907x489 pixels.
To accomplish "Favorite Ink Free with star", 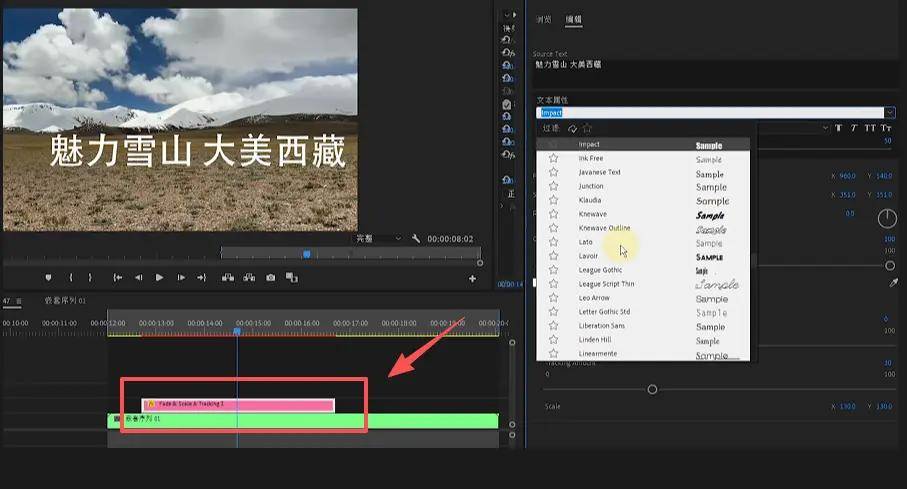I will click(554, 158).
